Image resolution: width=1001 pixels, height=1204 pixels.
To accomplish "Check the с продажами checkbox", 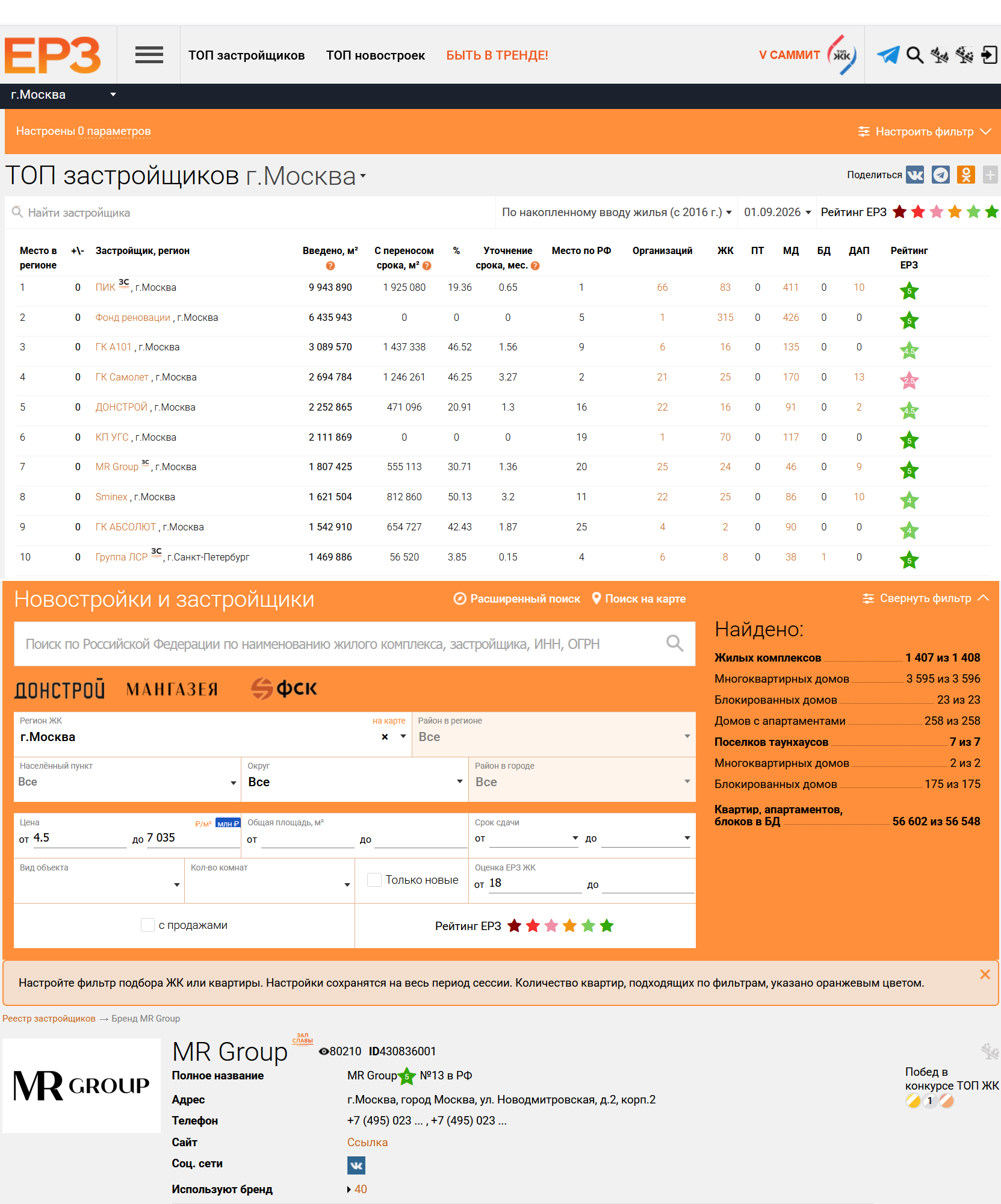I will pos(147,925).
